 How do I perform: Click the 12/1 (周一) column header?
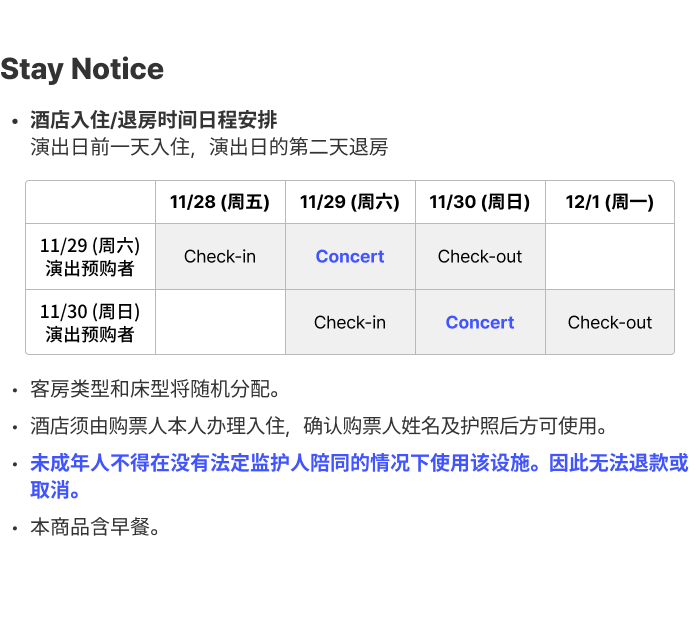tap(610, 202)
